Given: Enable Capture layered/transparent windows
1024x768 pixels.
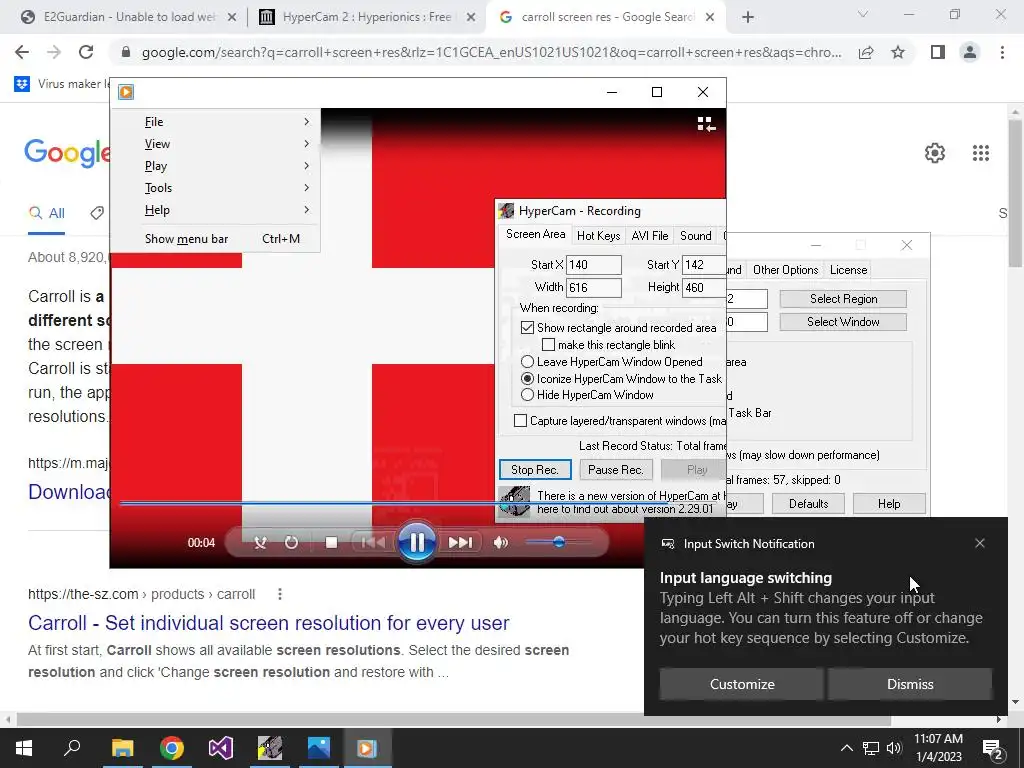Looking at the screenshot, I should (x=520, y=421).
